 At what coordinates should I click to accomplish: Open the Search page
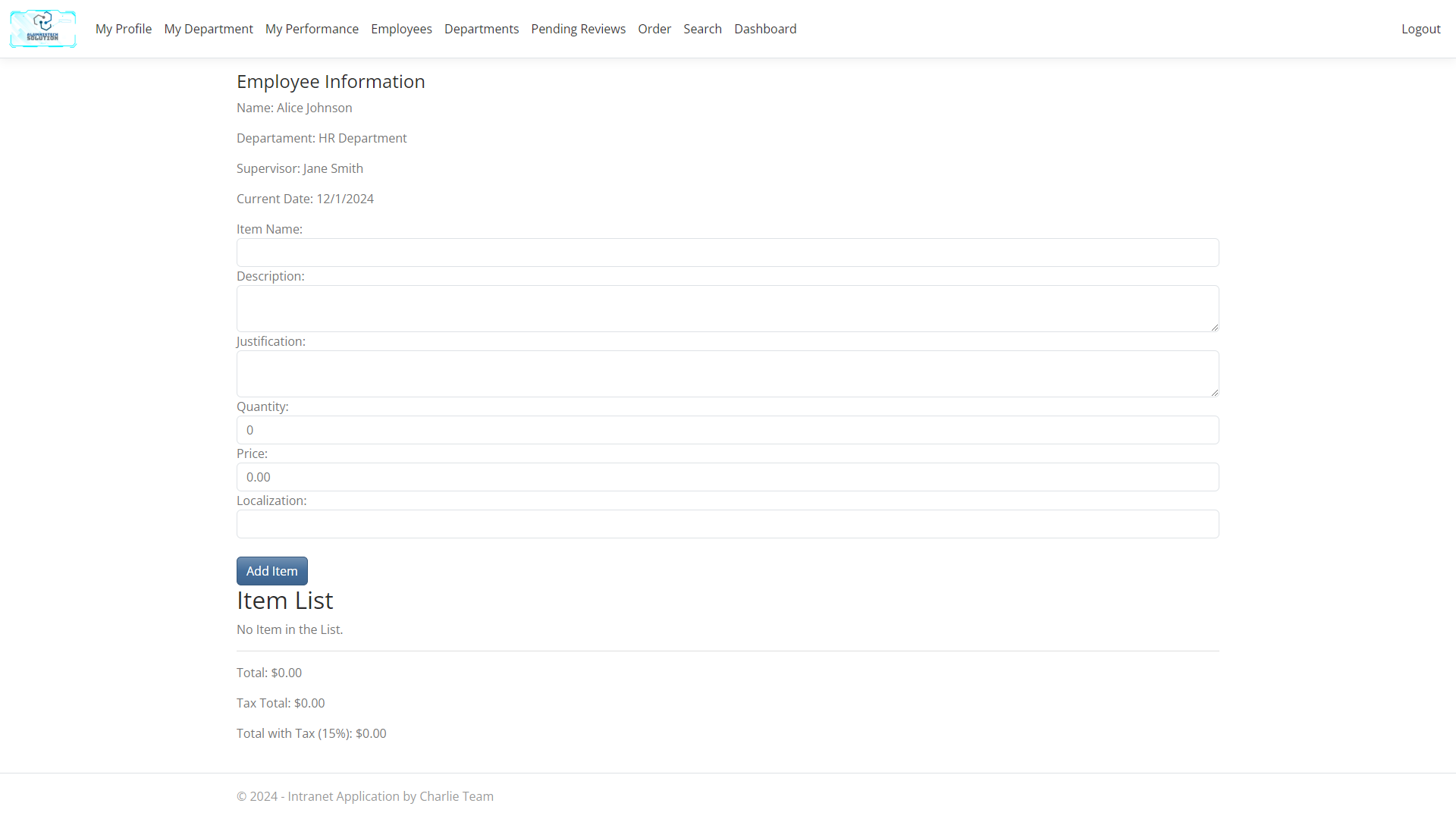tap(702, 29)
